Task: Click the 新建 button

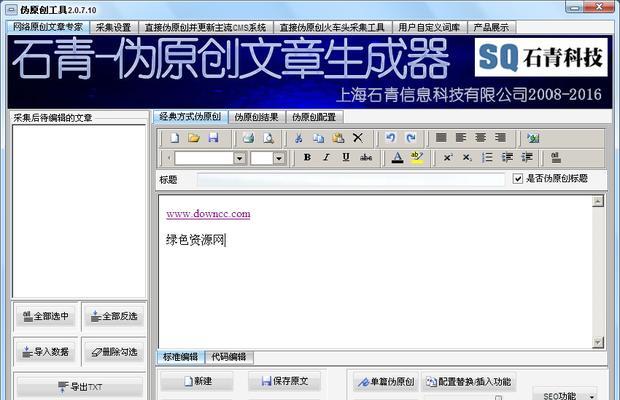Action: [197, 381]
